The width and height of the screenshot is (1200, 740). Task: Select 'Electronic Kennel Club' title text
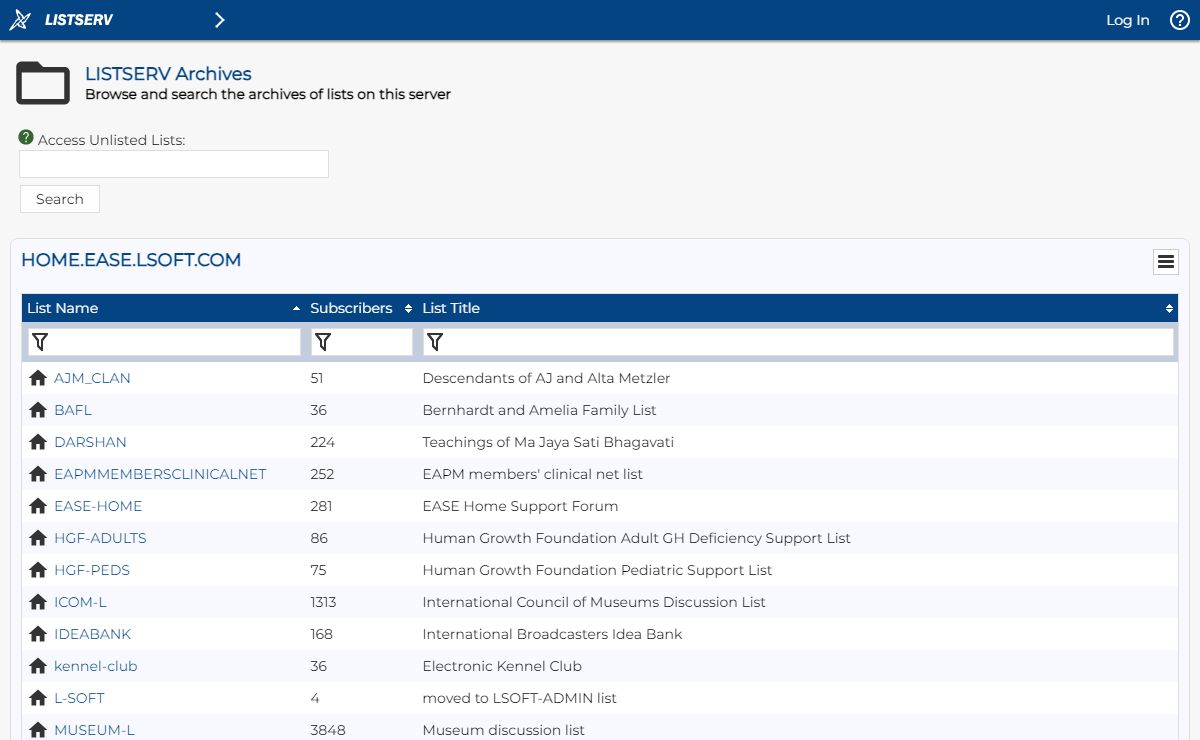pos(502,666)
